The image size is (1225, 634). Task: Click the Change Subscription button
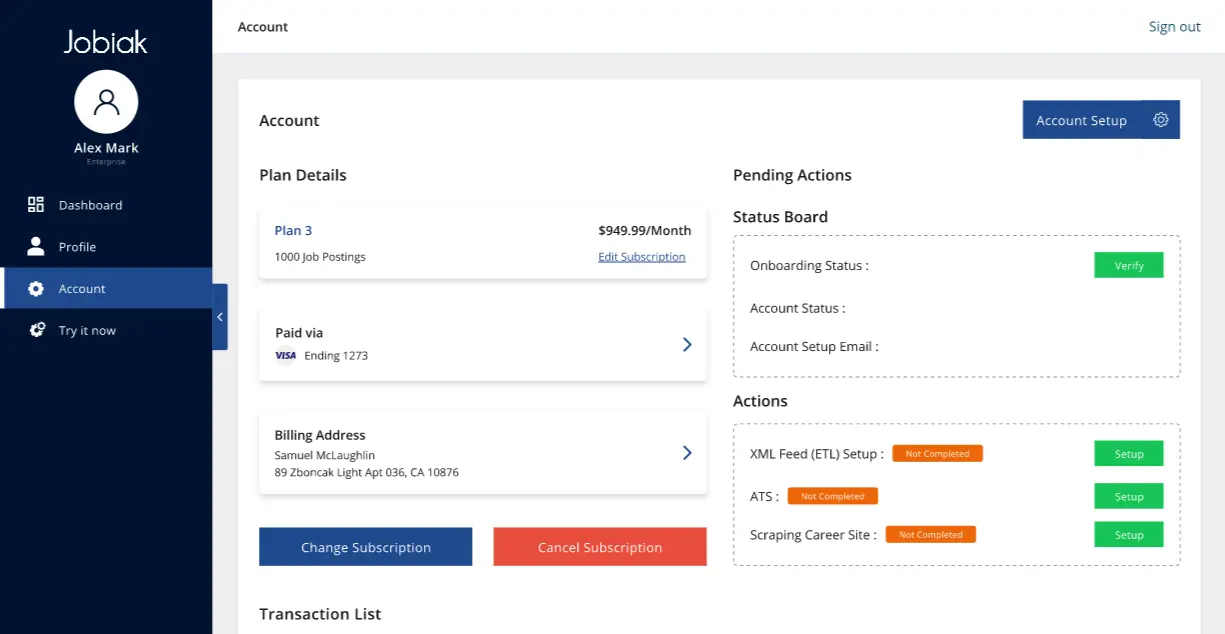click(x=365, y=547)
